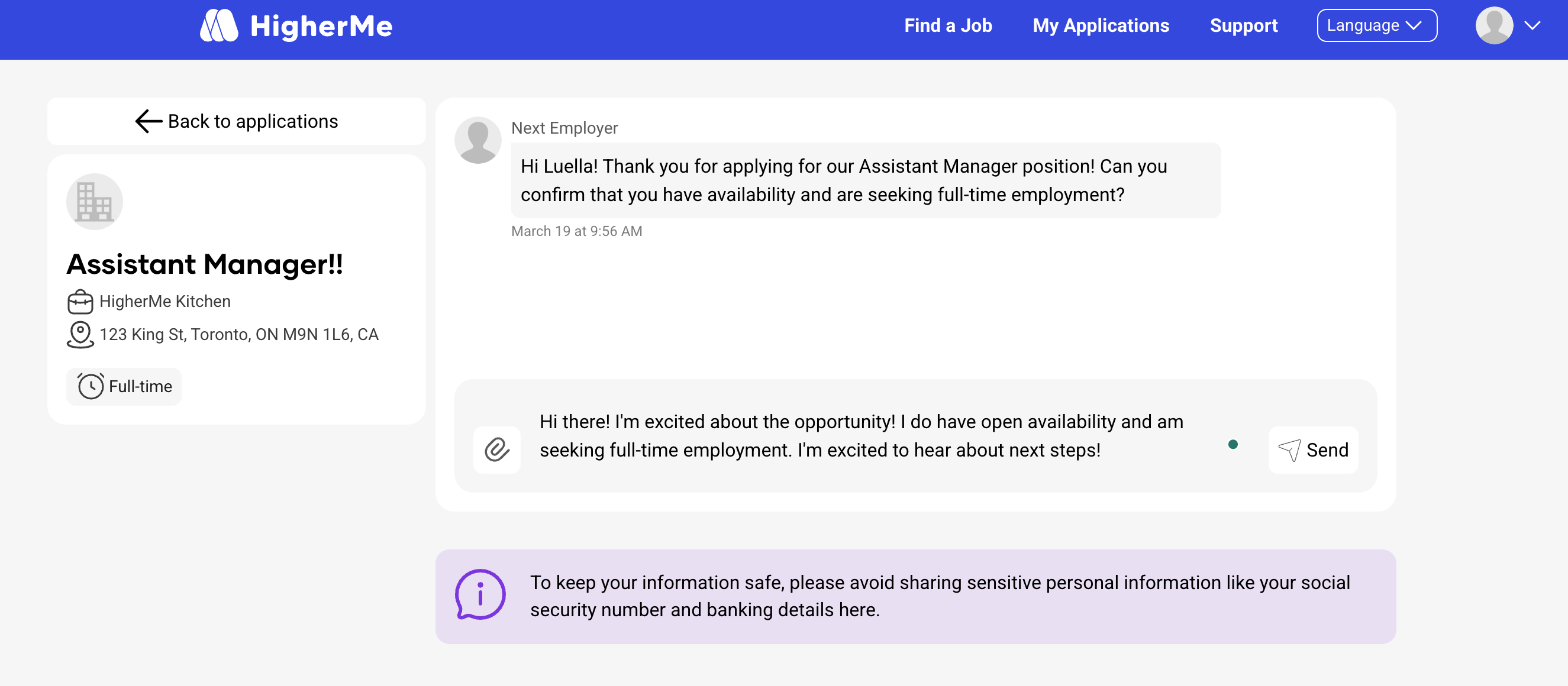Screen dimensions: 1568x686
Task: Click the paperclip attachment icon
Action: [x=496, y=450]
